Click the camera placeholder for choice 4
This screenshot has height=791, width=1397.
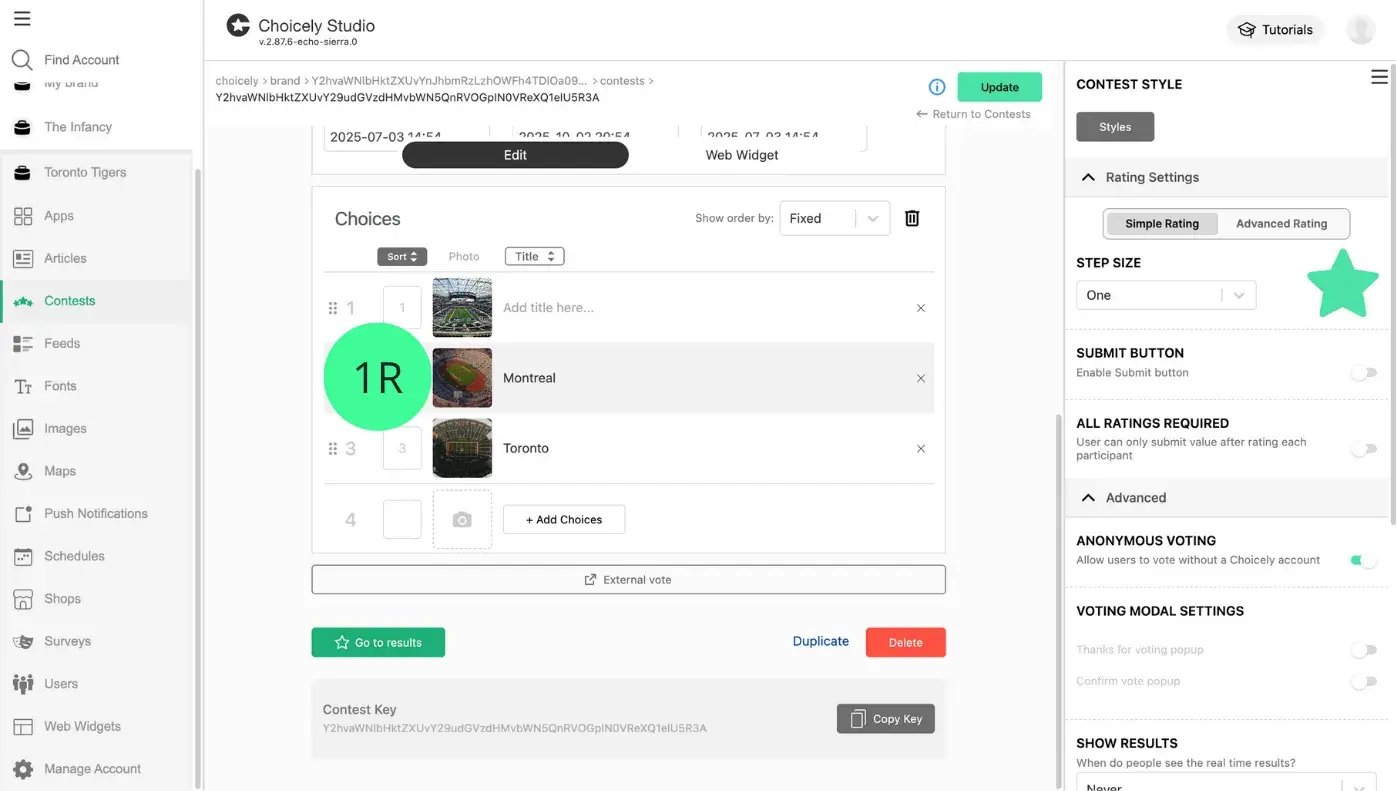click(462, 519)
